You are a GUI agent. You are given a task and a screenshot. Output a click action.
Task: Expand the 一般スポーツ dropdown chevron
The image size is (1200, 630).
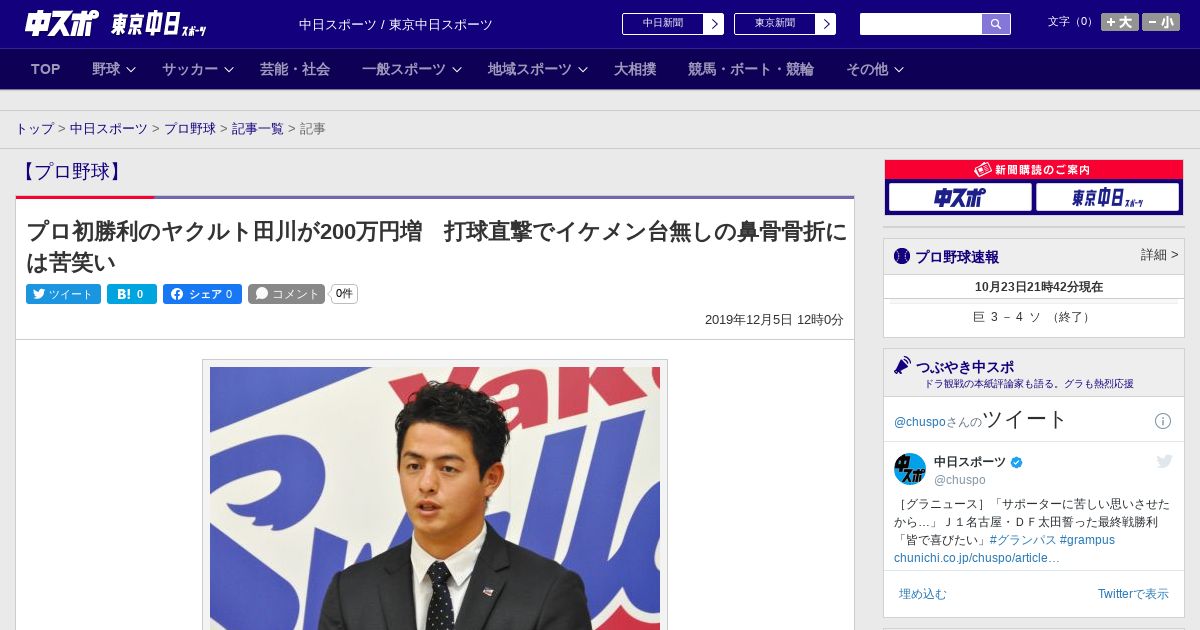point(457,70)
